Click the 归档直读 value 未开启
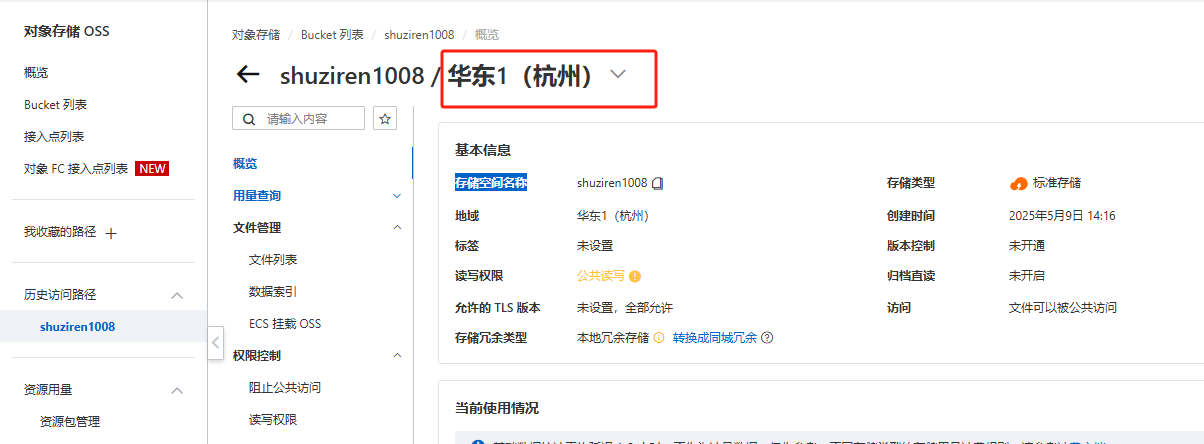Viewport: 1204px width, 444px height. coord(1027,276)
